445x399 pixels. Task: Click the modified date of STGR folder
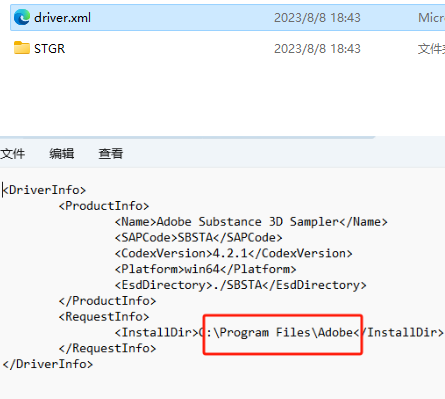coord(317,49)
